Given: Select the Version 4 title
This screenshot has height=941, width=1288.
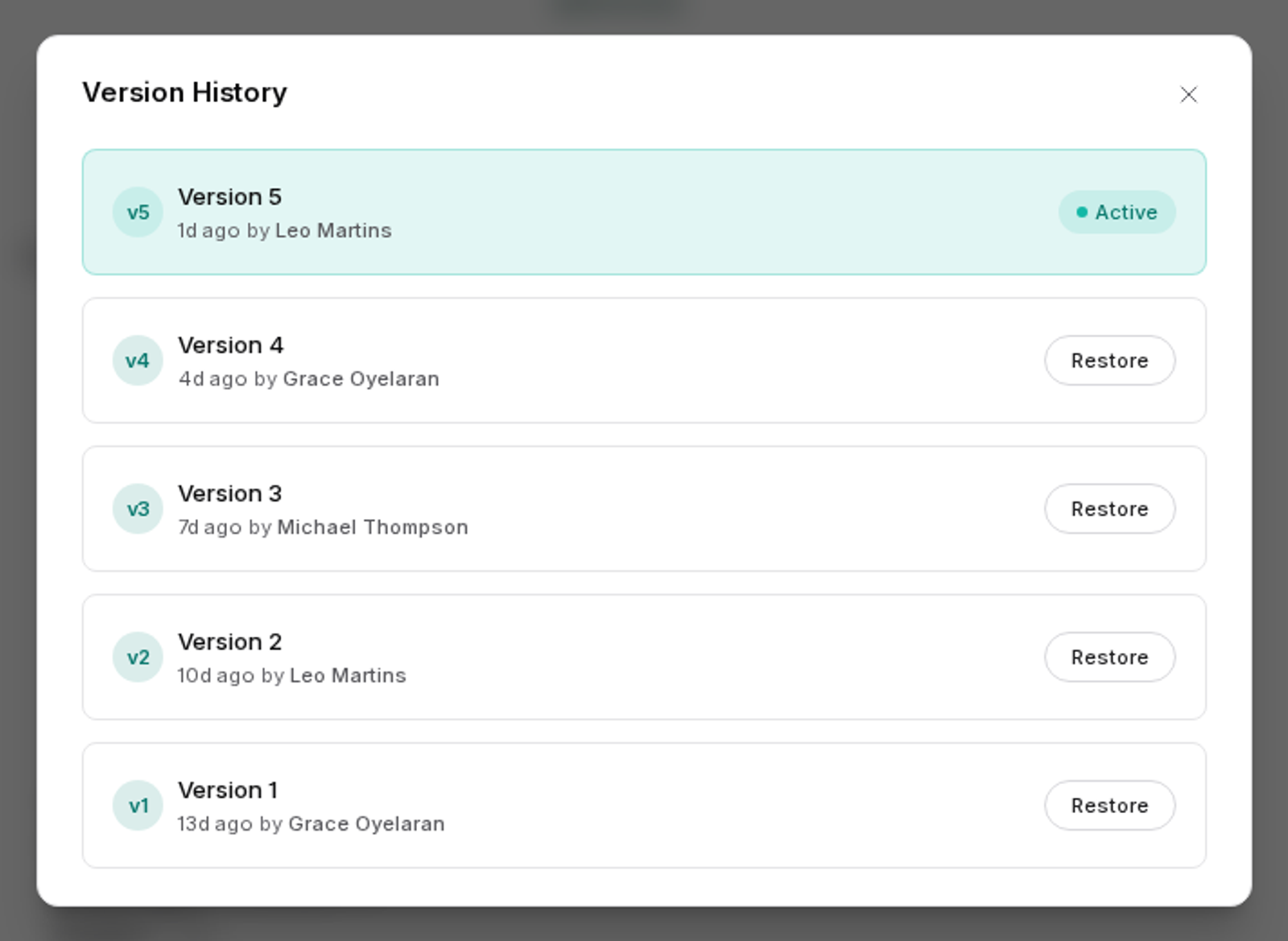Looking at the screenshot, I should click(x=230, y=345).
